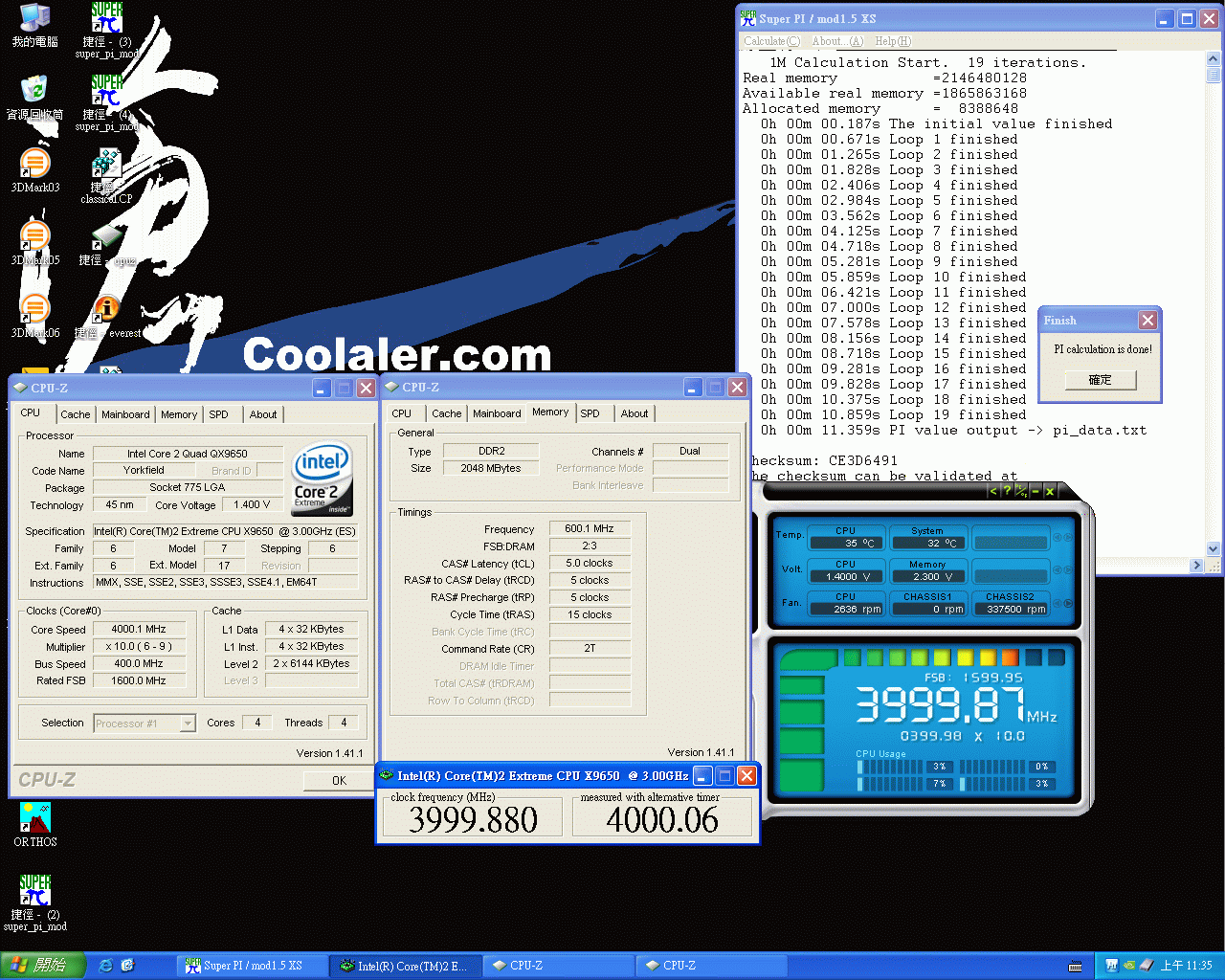1225x980 pixels.
Task: Click Super PI horizontal scrollbar right arrow
Action: pos(1196,566)
